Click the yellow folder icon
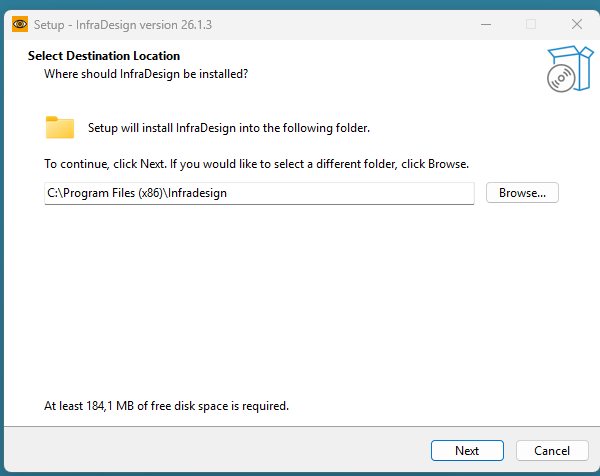The height and width of the screenshot is (476, 600). pyautogui.click(x=60, y=127)
